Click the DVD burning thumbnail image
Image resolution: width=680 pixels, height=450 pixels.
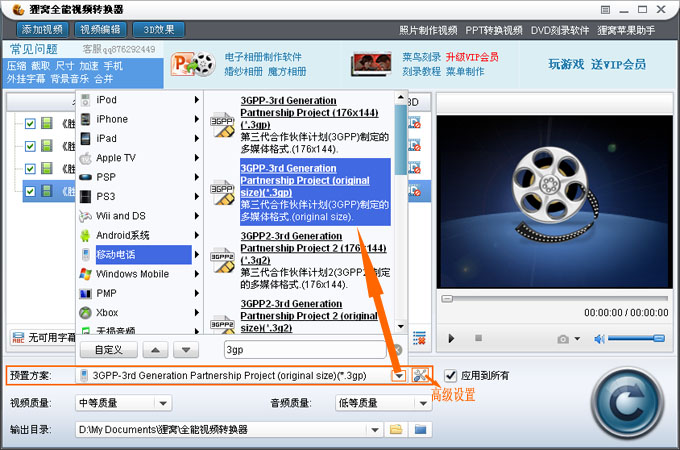pyautogui.click(x=371, y=65)
